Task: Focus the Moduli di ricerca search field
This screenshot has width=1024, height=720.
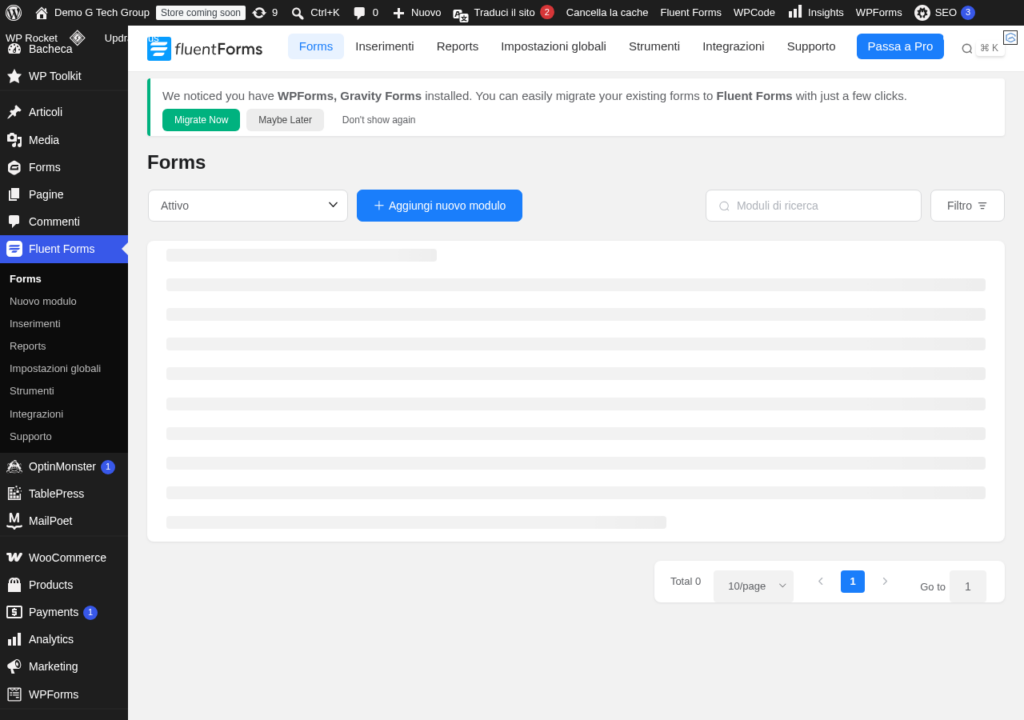Action: (813, 205)
